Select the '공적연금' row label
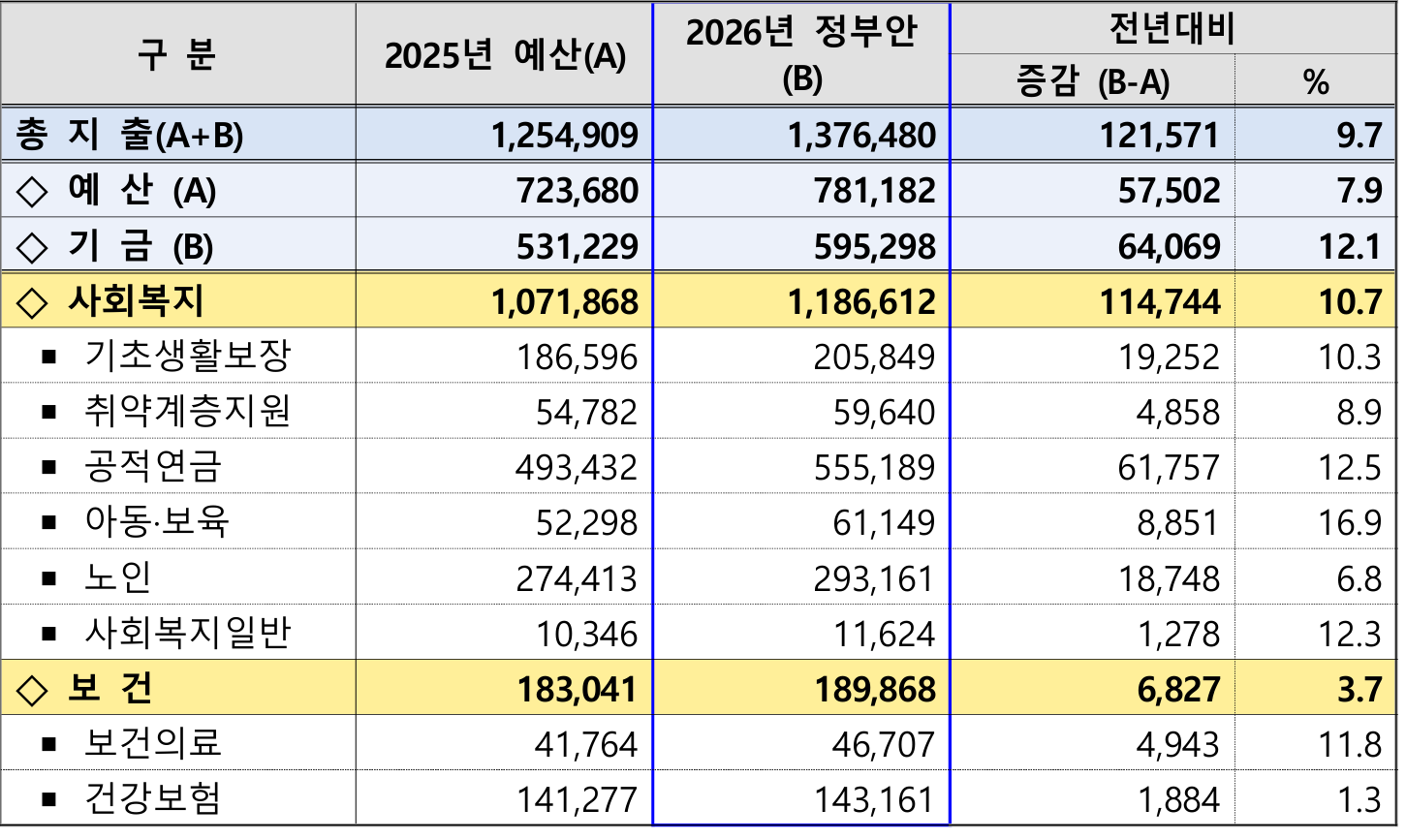1406x840 pixels. click(x=153, y=466)
